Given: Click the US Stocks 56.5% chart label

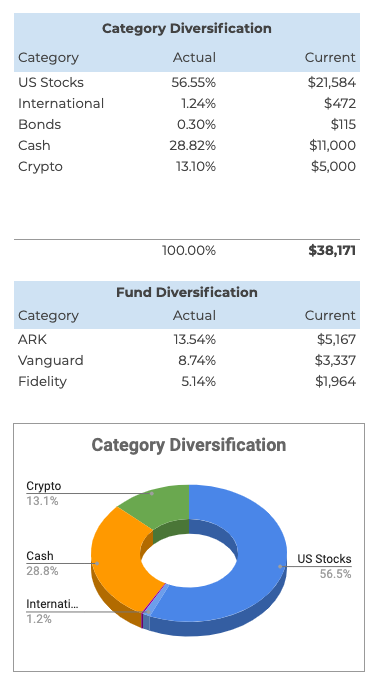Looking at the screenshot, I should [324, 566].
